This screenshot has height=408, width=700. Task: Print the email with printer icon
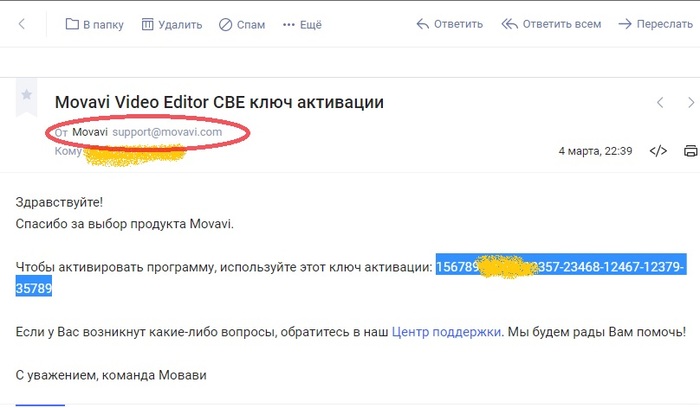691,151
